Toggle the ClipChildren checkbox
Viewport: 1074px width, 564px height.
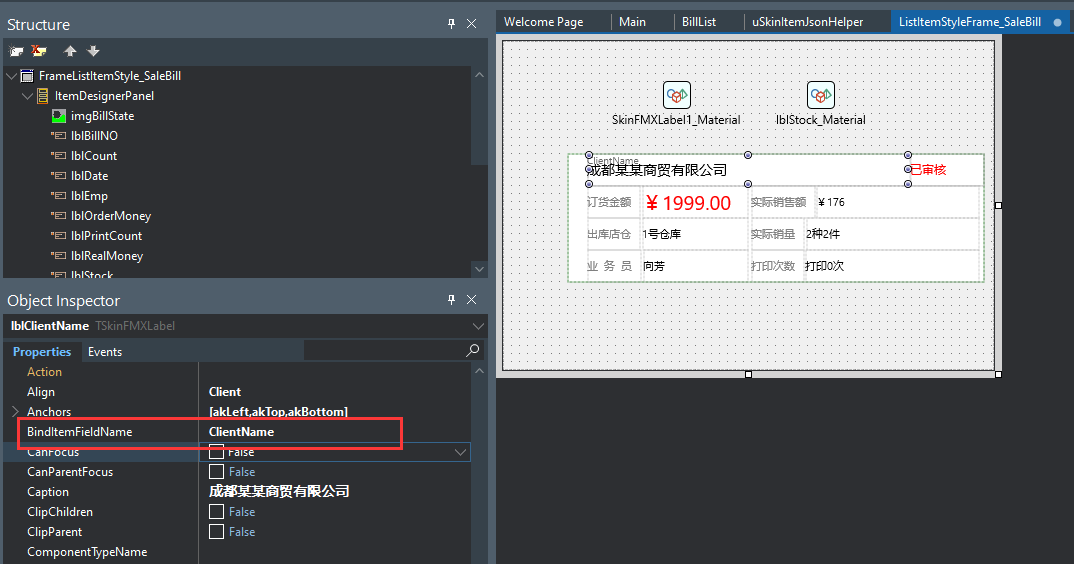point(216,511)
